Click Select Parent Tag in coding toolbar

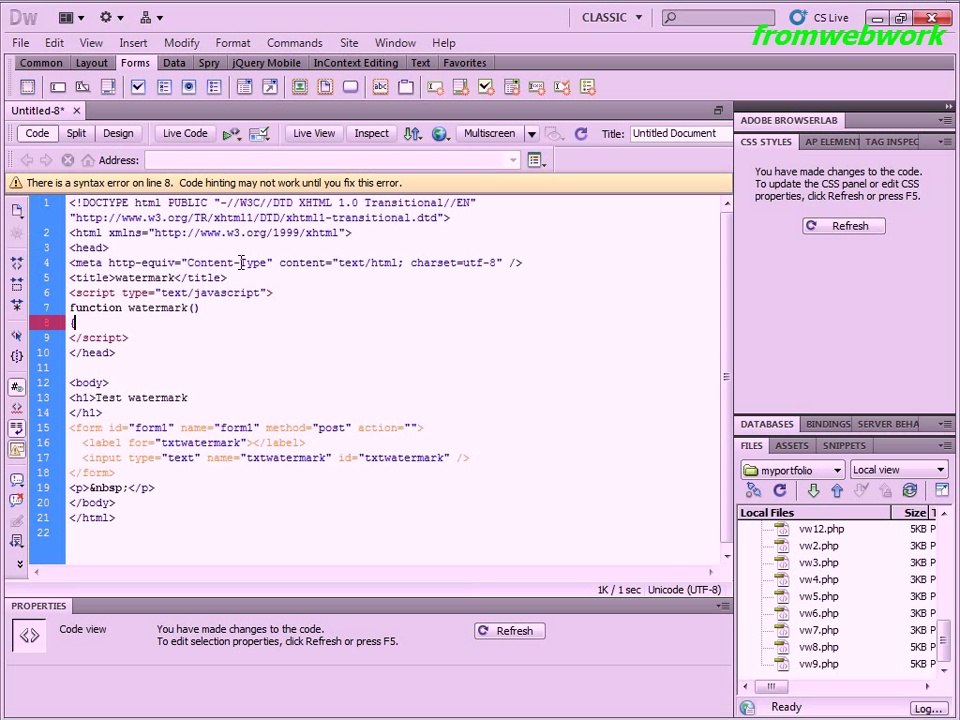(17, 336)
